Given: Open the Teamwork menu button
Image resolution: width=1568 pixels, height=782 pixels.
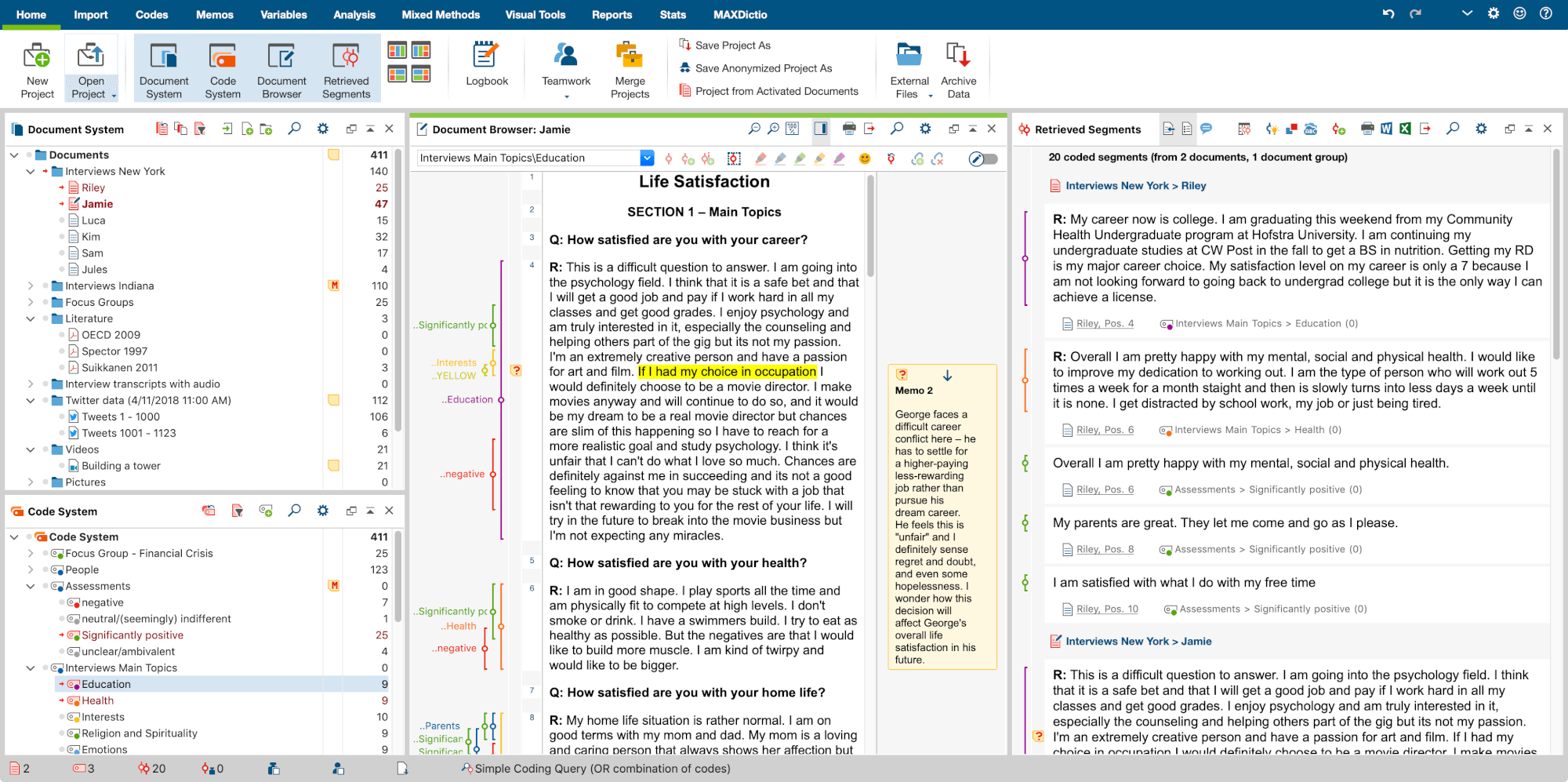Looking at the screenshot, I should click(x=566, y=71).
